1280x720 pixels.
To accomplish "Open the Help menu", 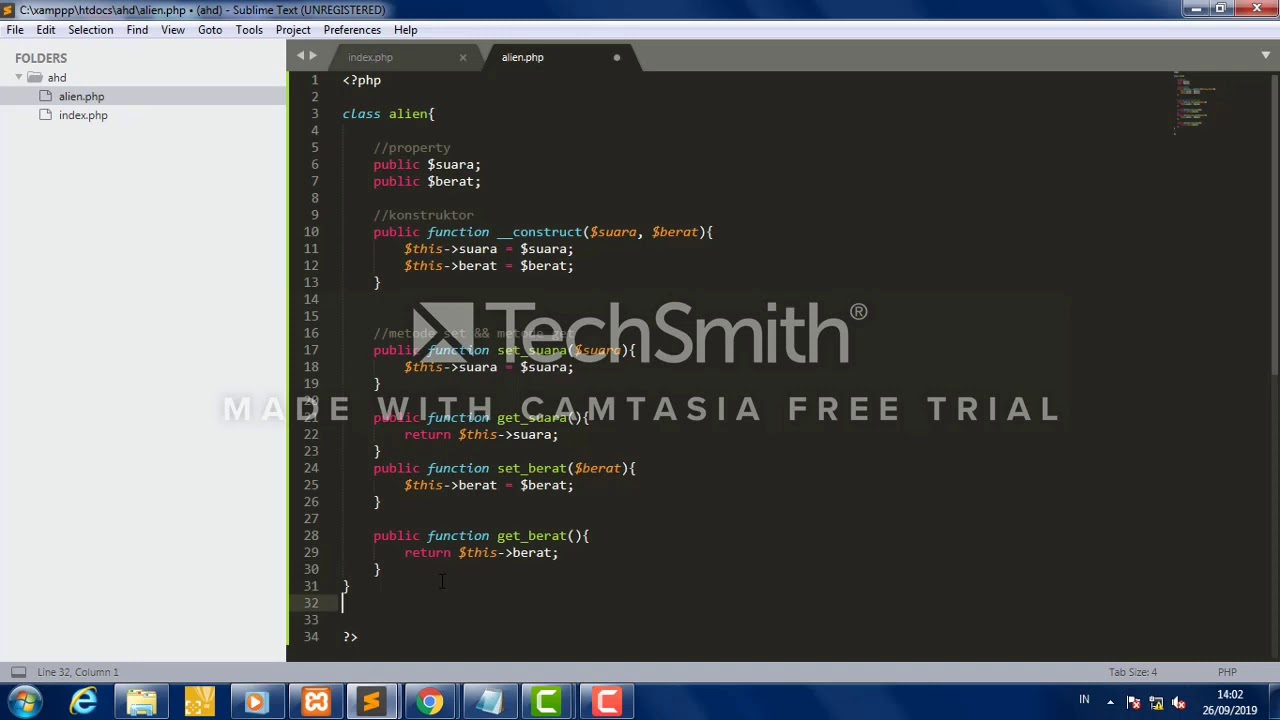I will 405,30.
